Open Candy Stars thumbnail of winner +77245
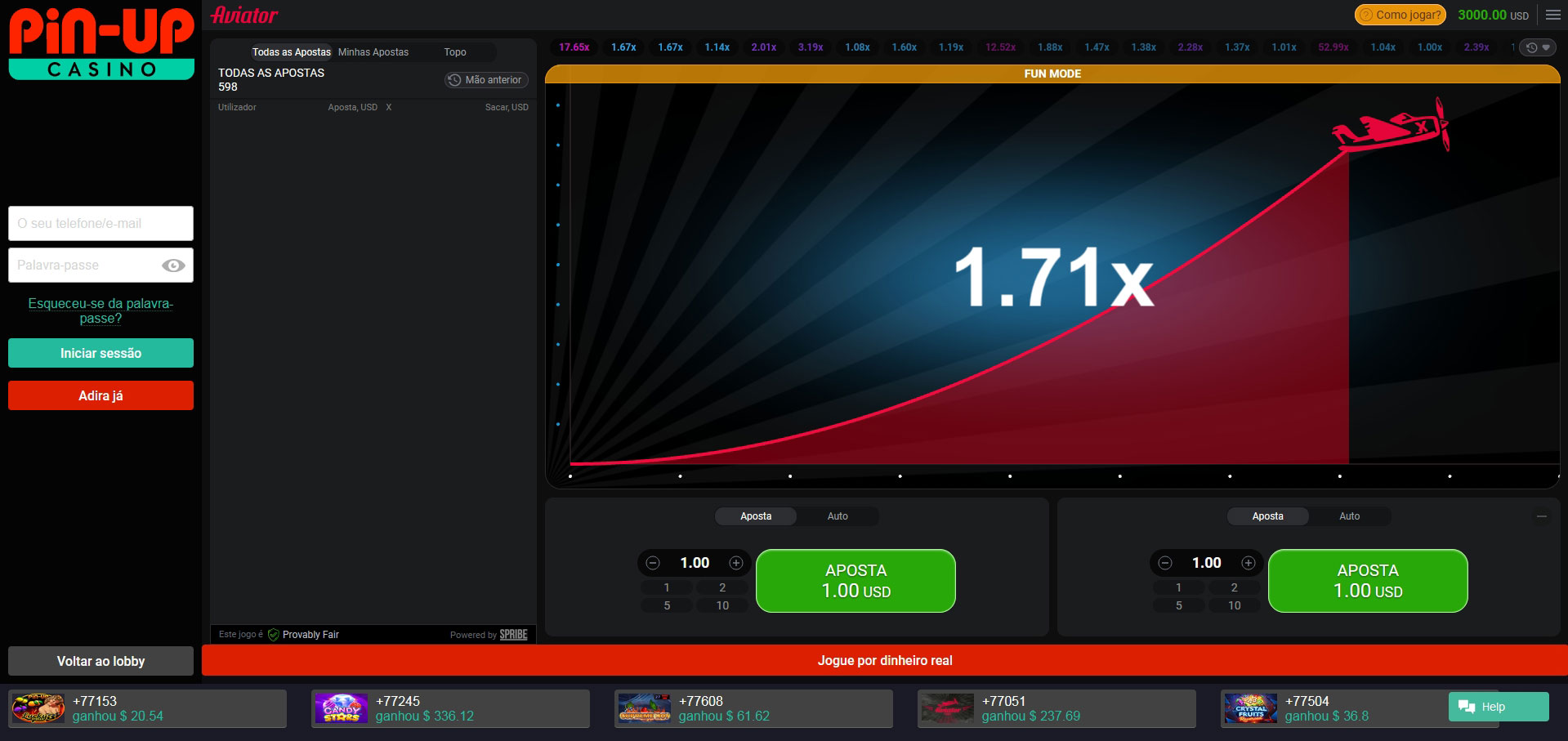 tap(341, 708)
